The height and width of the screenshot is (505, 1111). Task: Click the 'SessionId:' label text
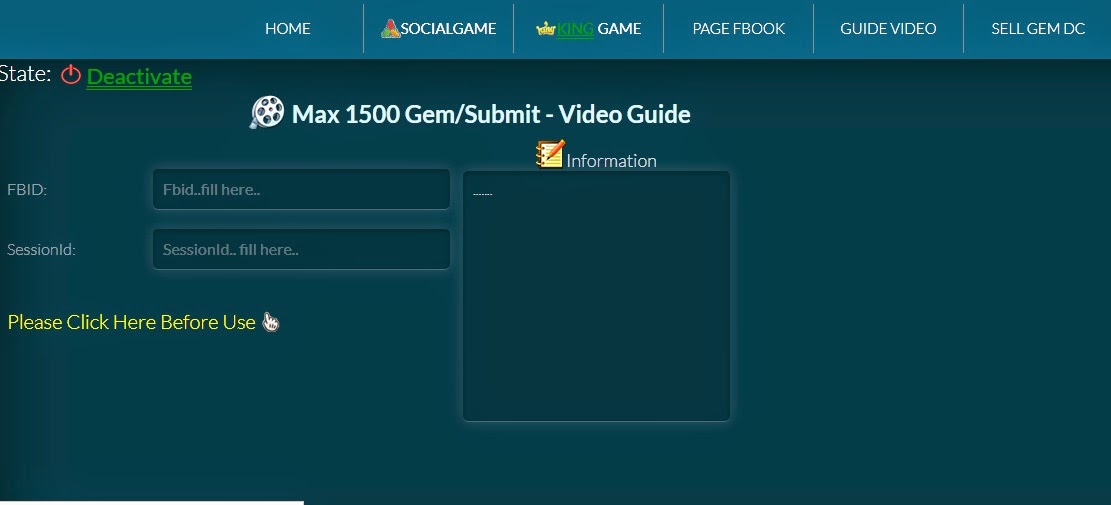click(x=41, y=250)
